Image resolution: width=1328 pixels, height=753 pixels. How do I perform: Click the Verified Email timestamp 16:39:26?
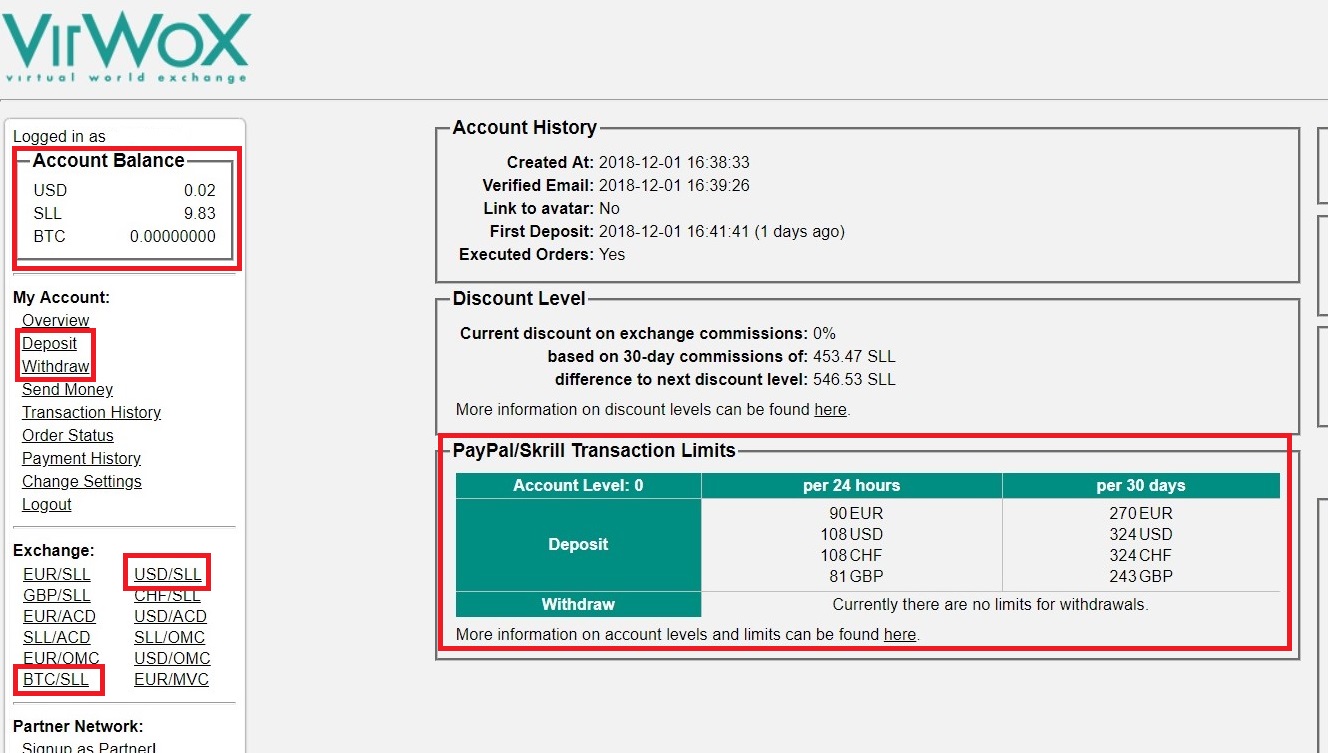[x=674, y=186]
